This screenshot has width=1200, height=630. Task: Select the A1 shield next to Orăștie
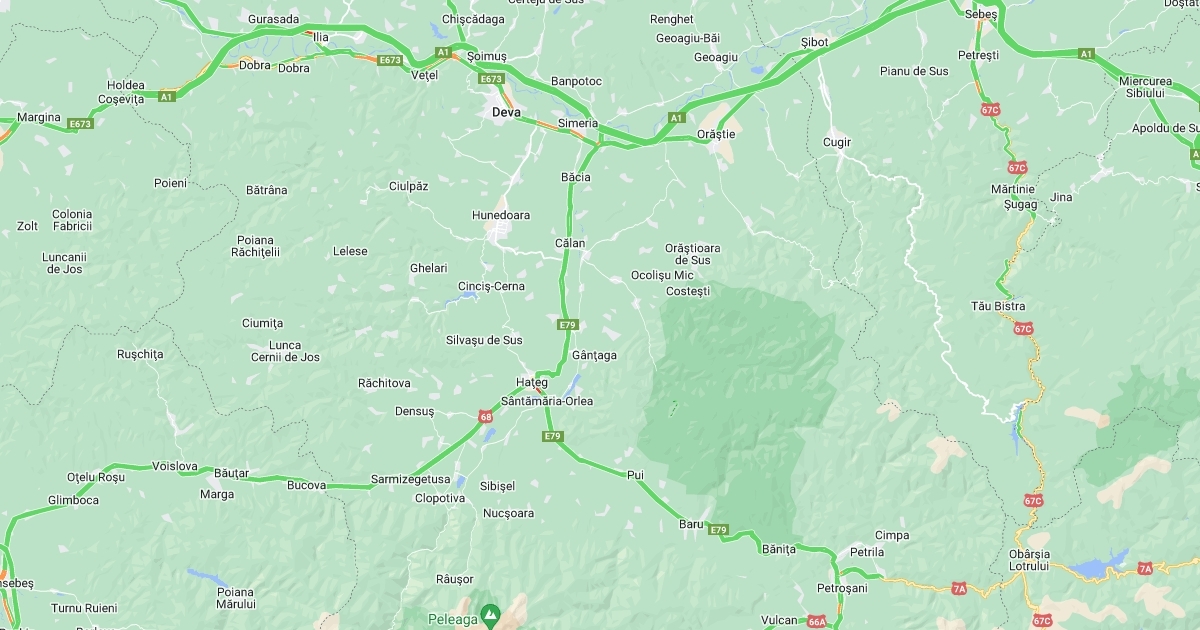(676, 118)
